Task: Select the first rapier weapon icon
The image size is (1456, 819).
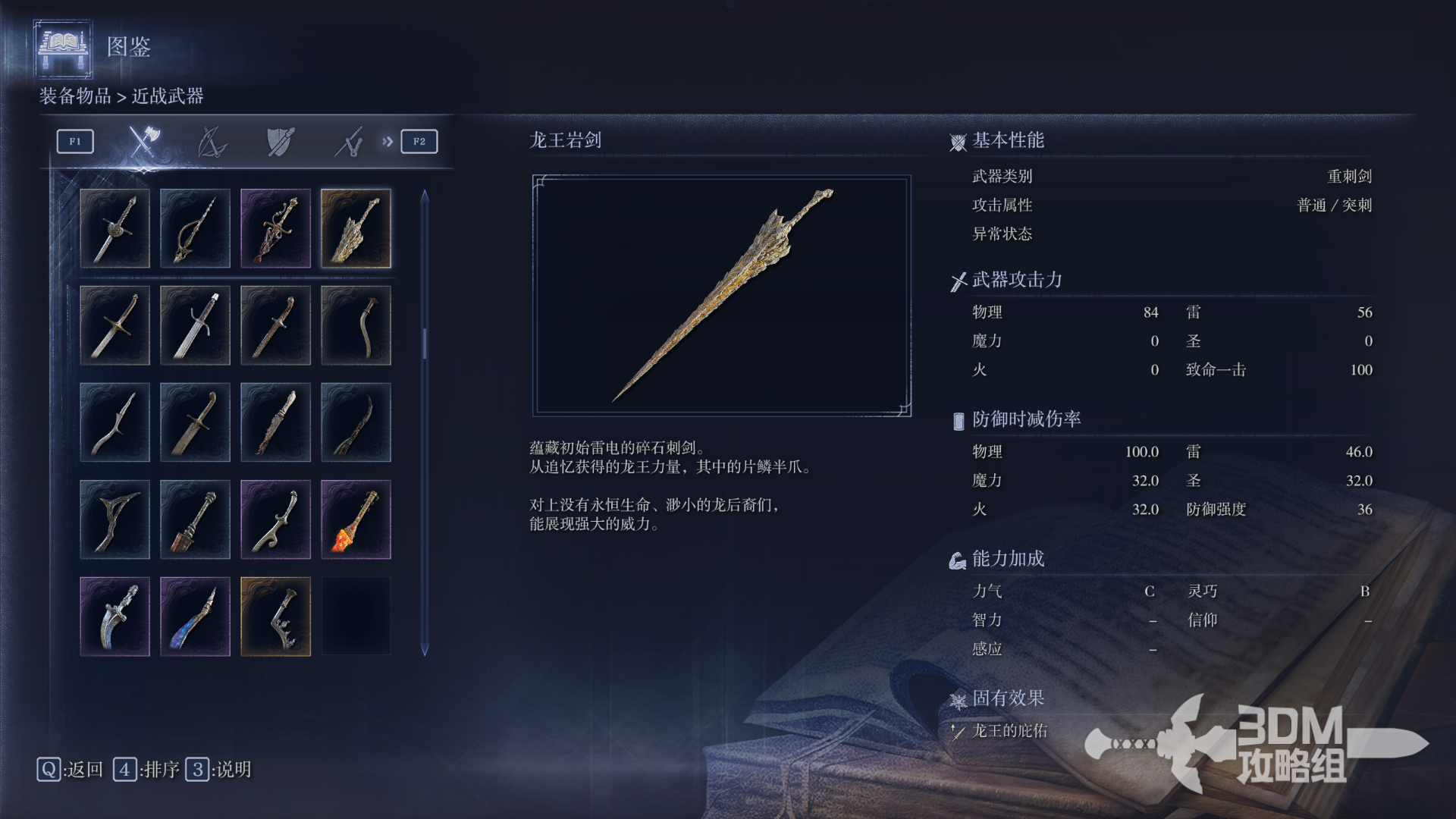Action: (x=115, y=228)
